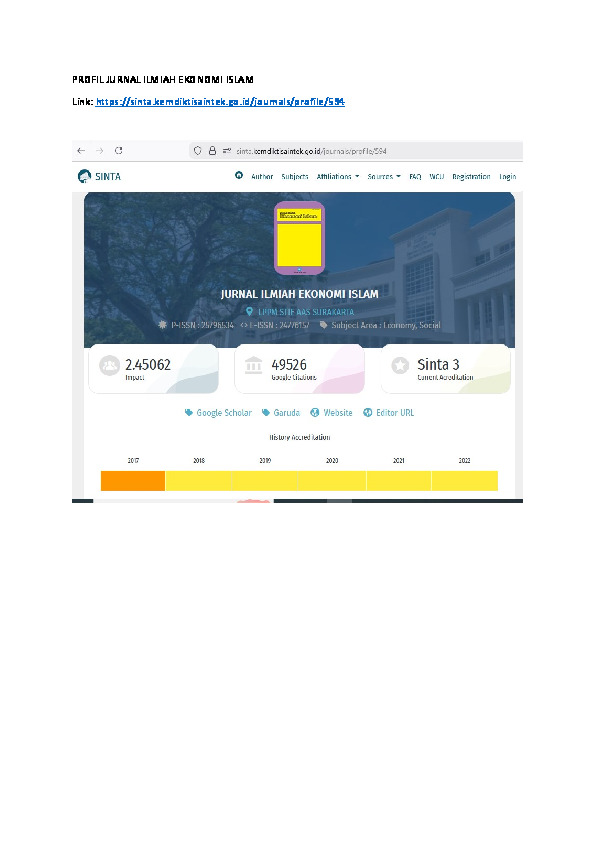Click the journal cover thumbnail
Screen dimensions: 595x842
pyautogui.click(x=299, y=238)
